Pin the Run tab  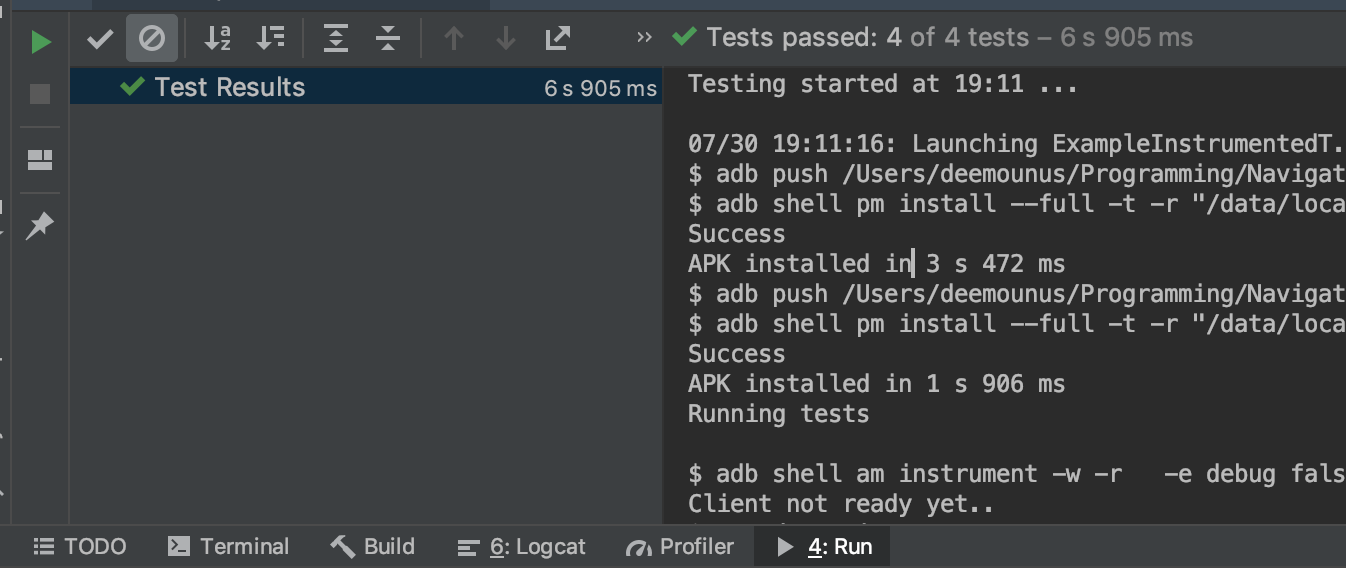pos(40,226)
